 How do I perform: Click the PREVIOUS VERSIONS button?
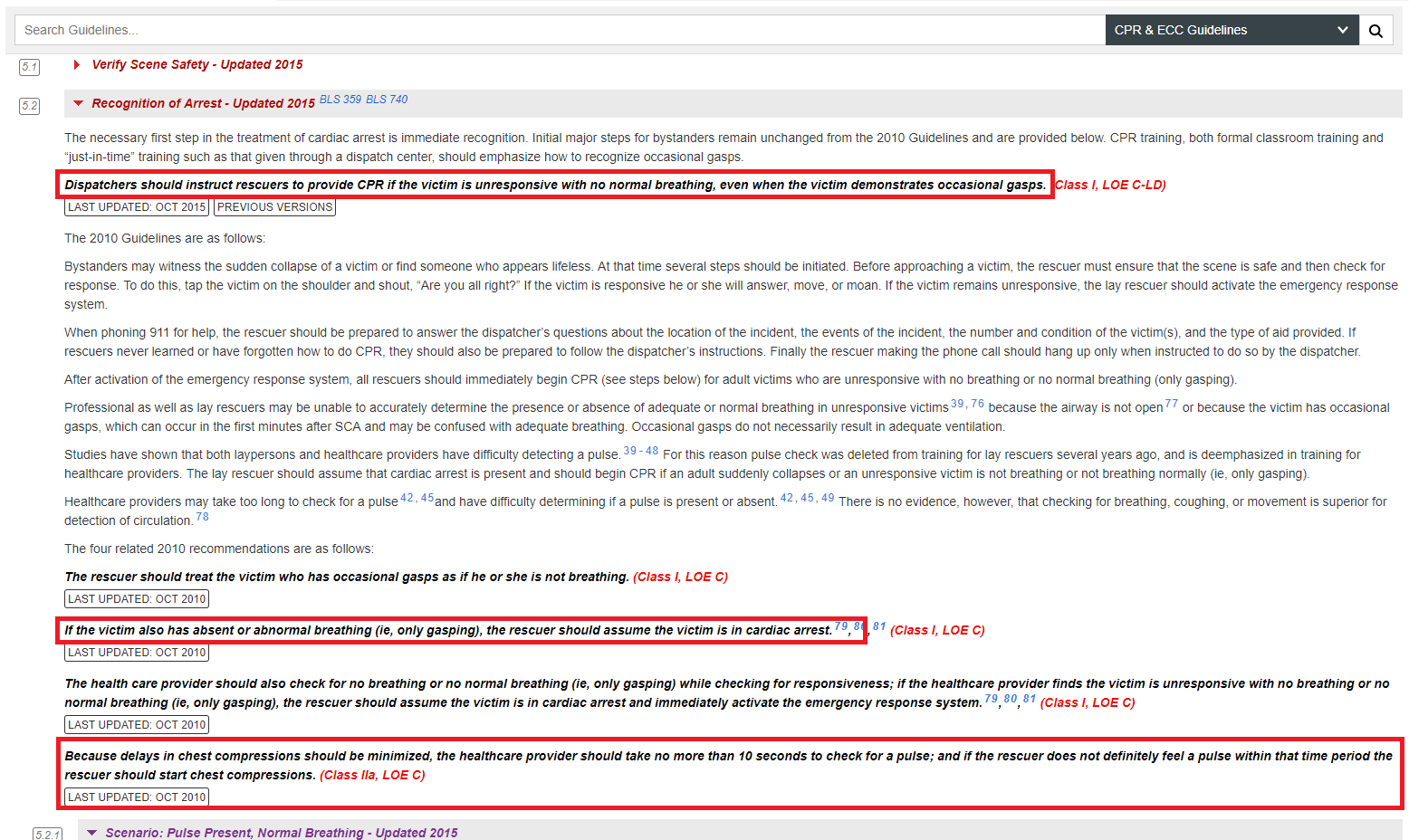pos(274,207)
